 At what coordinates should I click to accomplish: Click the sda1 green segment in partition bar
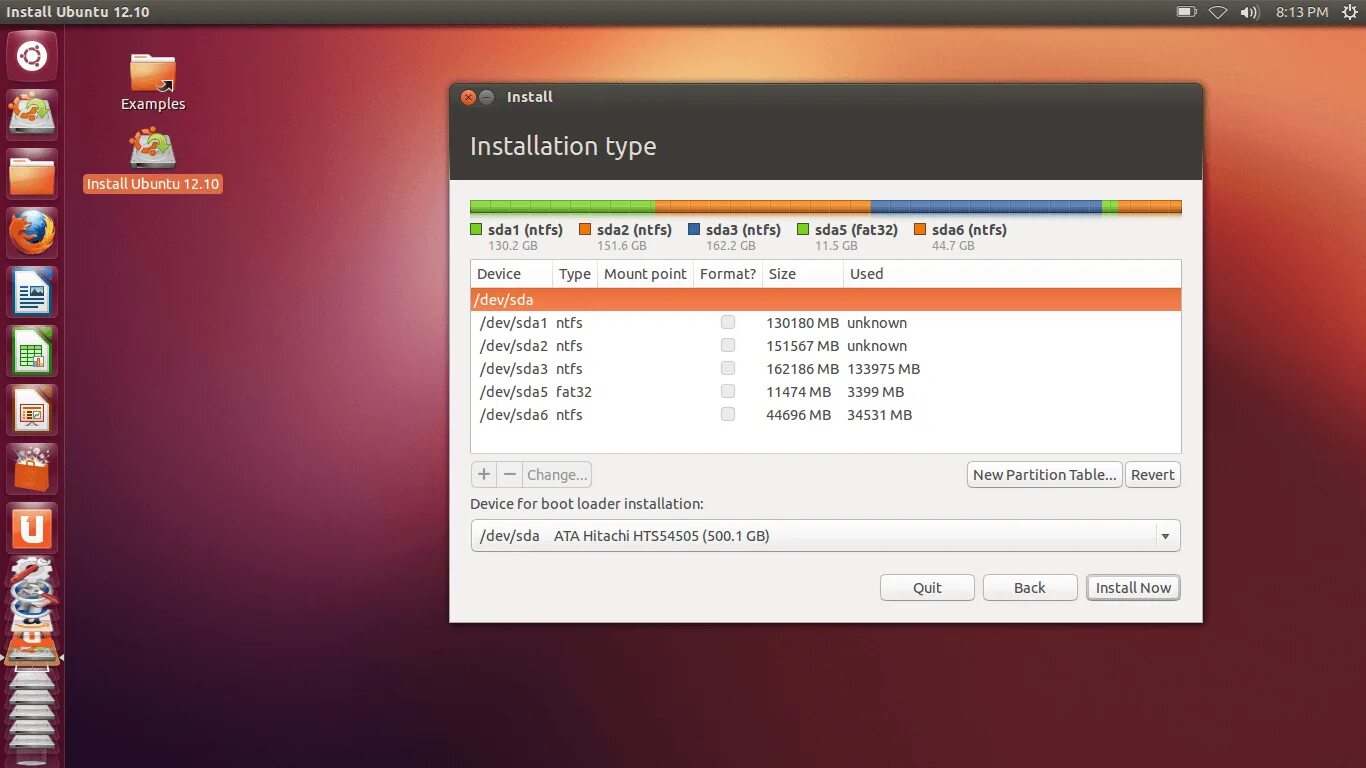click(x=562, y=207)
